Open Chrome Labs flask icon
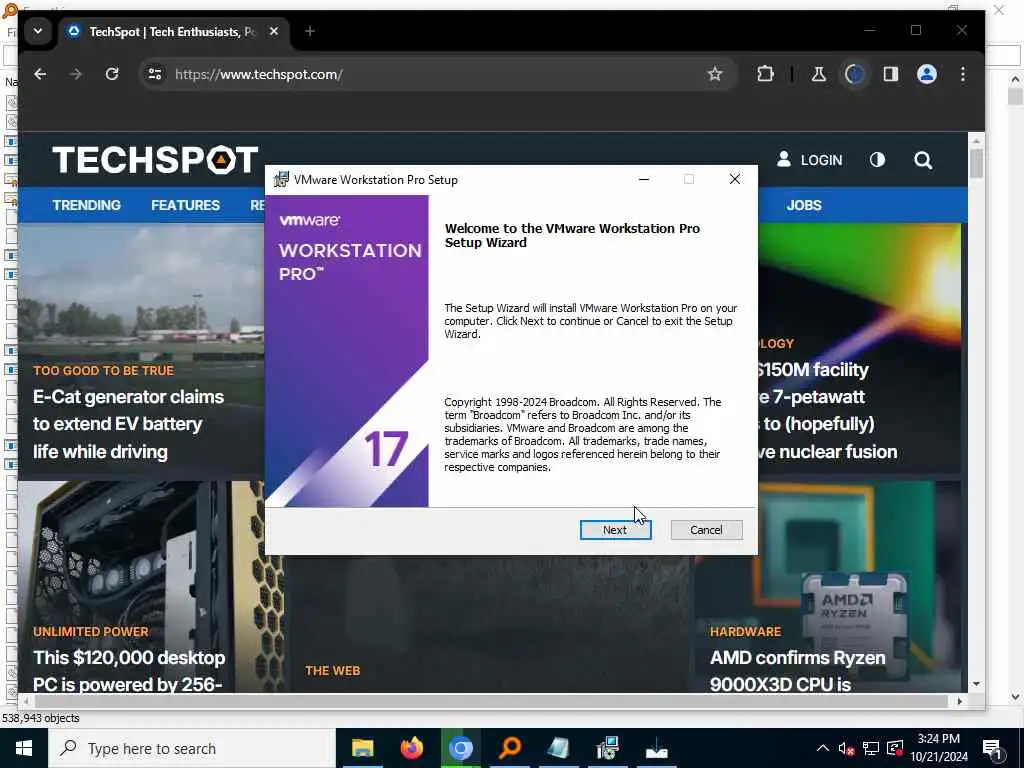This screenshot has height=768, width=1024. [818, 74]
